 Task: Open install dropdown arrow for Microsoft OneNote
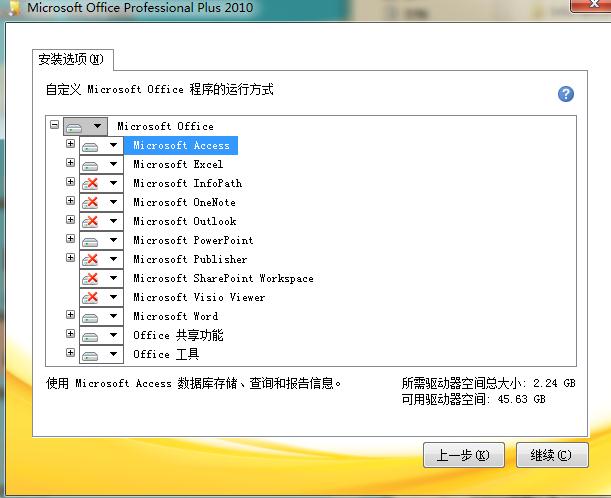[113, 202]
